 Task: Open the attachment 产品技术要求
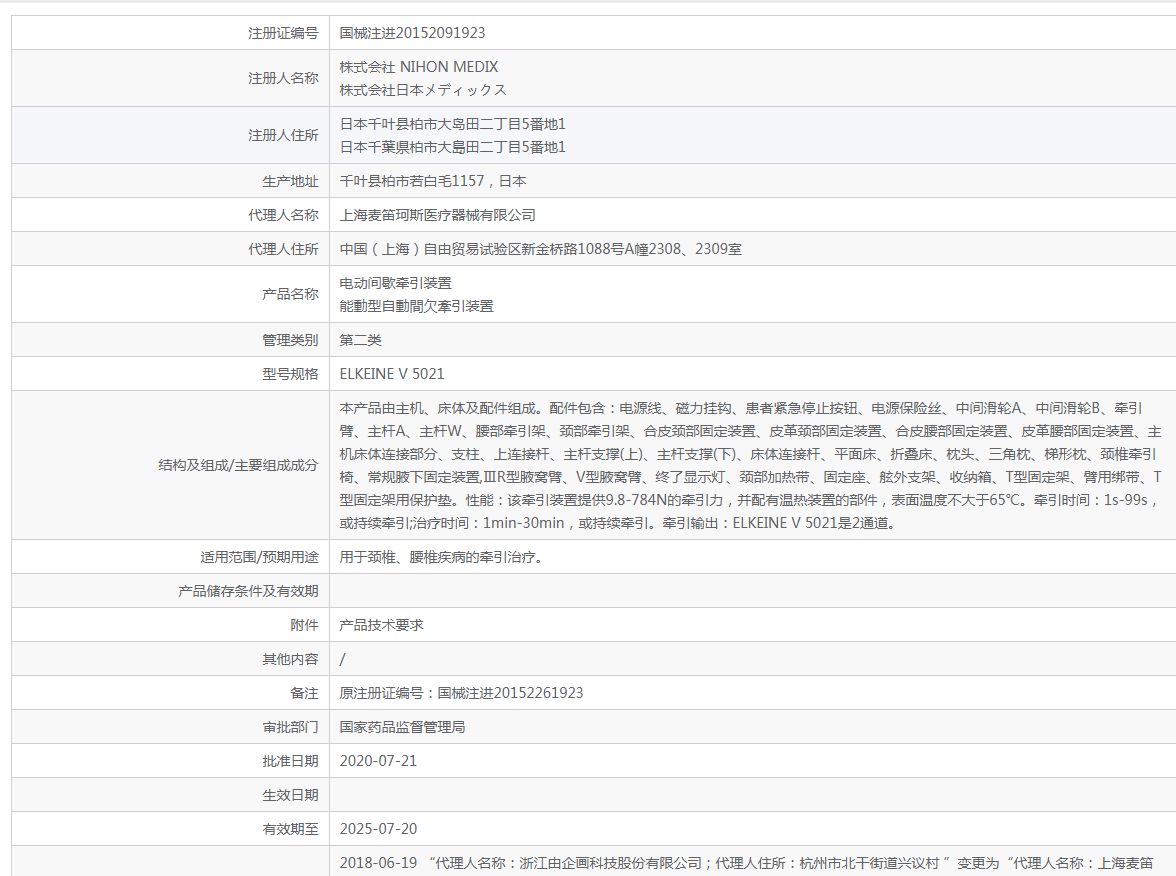(381, 625)
